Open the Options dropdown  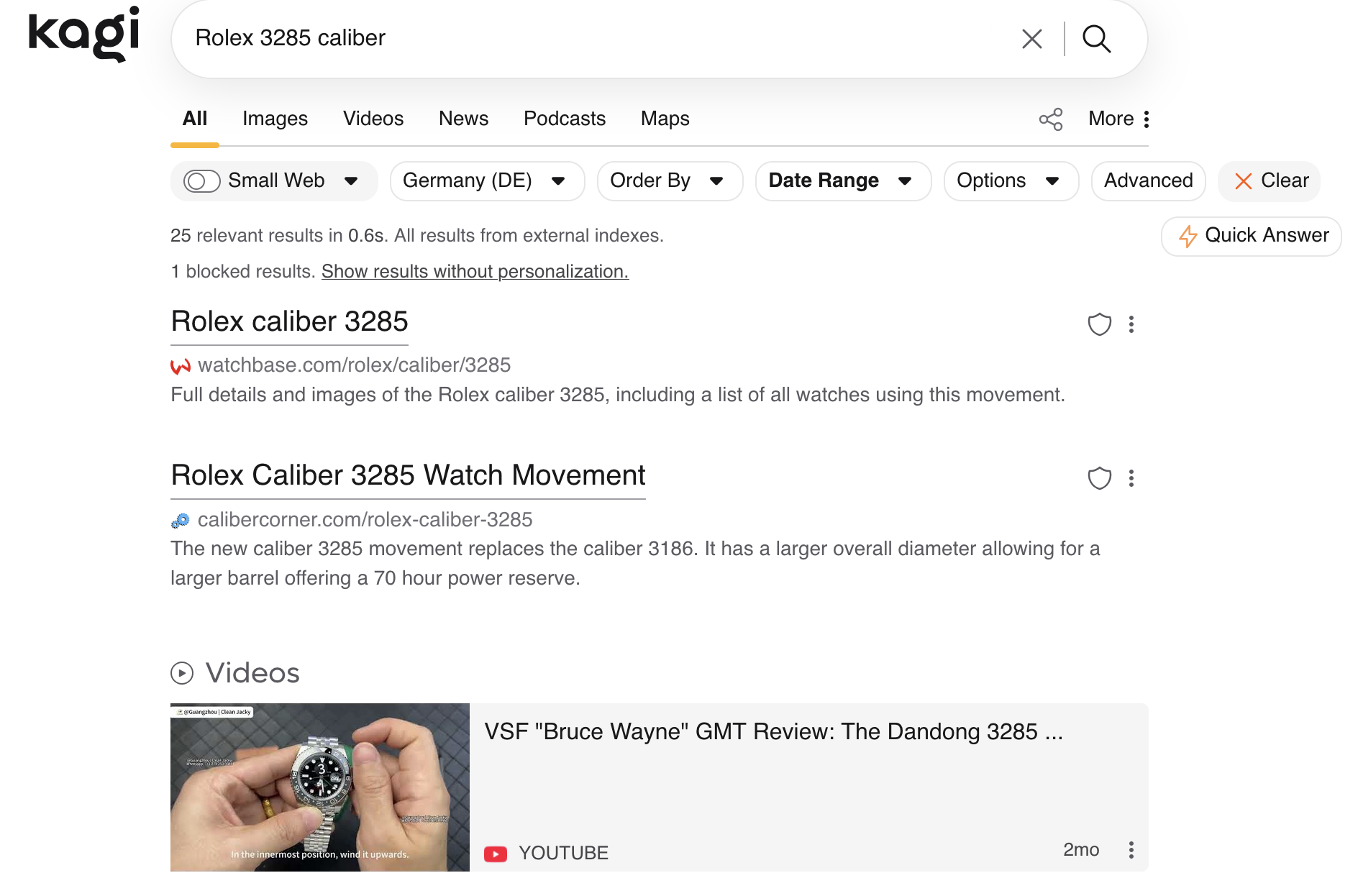(1010, 180)
